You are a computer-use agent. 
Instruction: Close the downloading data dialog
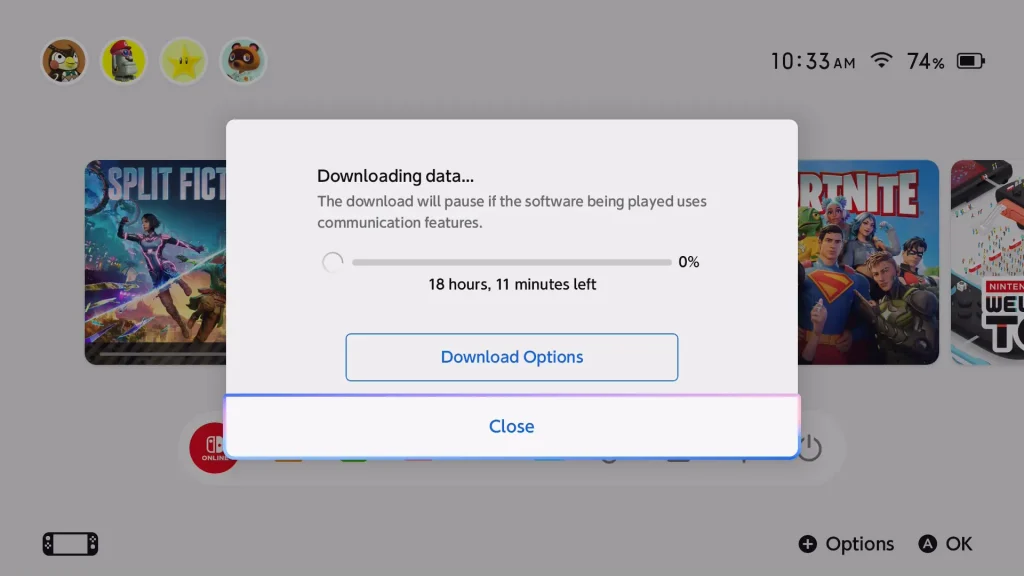[x=511, y=426]
